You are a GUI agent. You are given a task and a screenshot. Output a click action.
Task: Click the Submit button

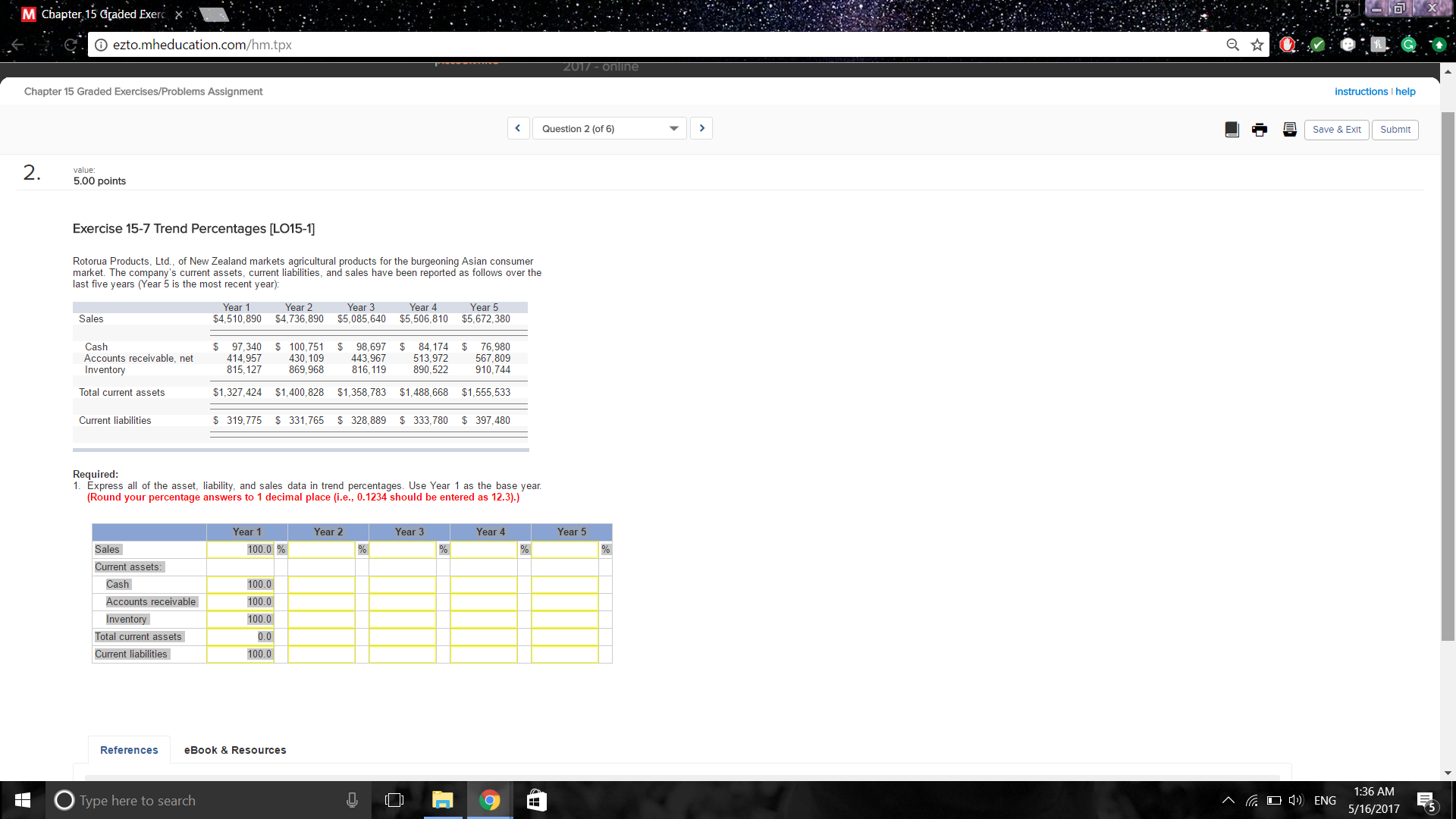click(1395, 130)
